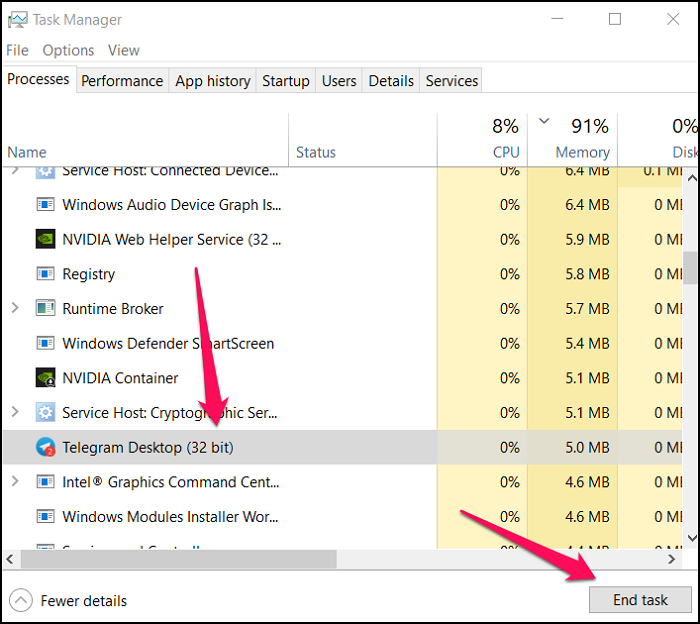Select Intel Graphics Command Center name
The width and height of the screenshot is (700, 624).
coord(171,482)
